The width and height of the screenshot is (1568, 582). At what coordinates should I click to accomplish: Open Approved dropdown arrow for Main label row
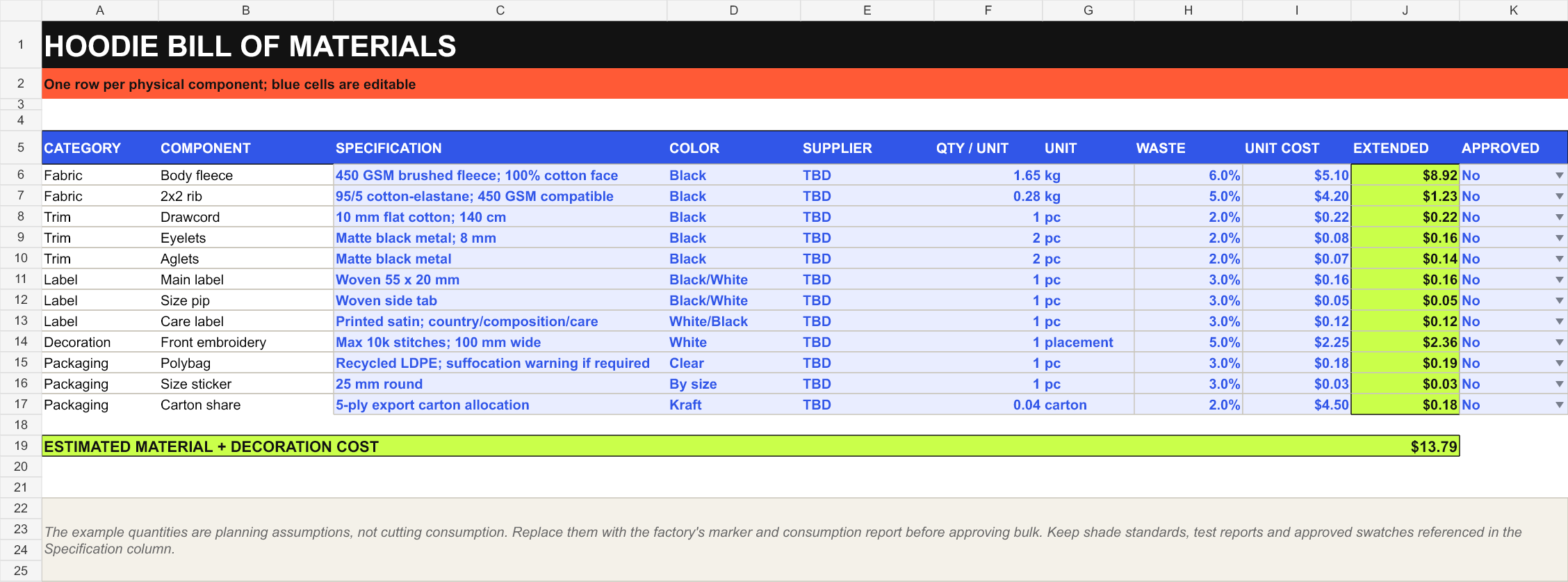pyautogui.click(x=1559, y=280)
